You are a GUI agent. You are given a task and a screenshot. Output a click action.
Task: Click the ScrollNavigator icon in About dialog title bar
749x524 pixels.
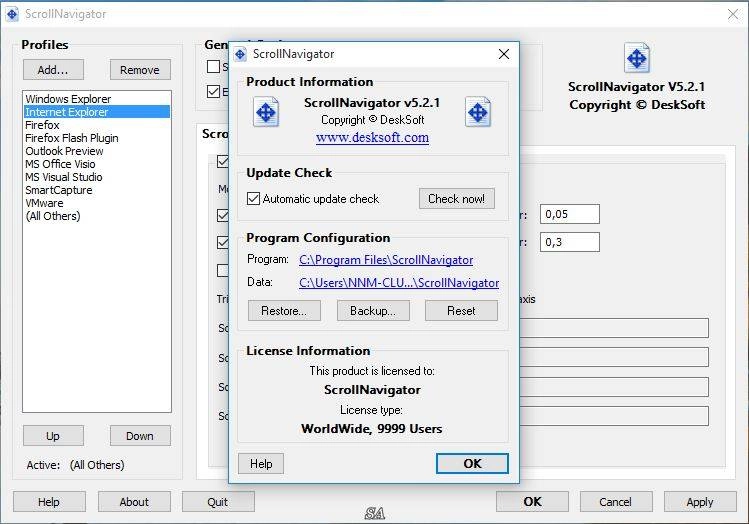point(240,54)
